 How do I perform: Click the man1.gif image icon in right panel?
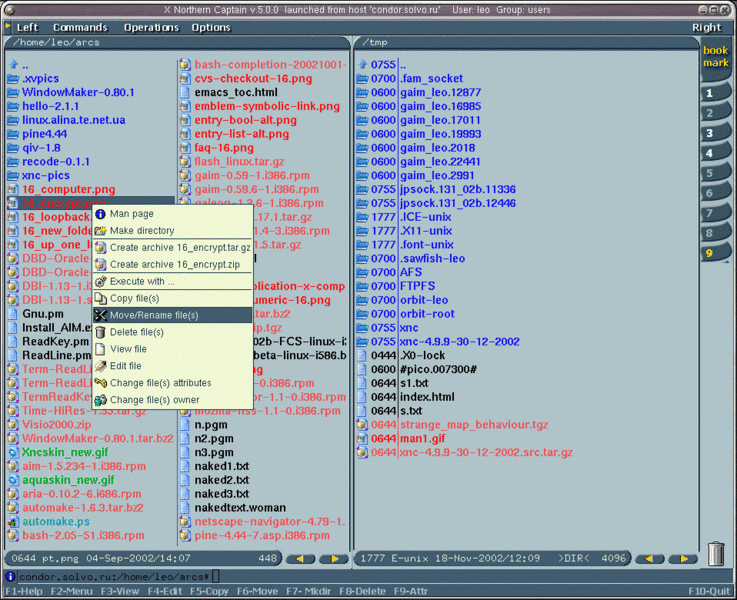[362, 439]
